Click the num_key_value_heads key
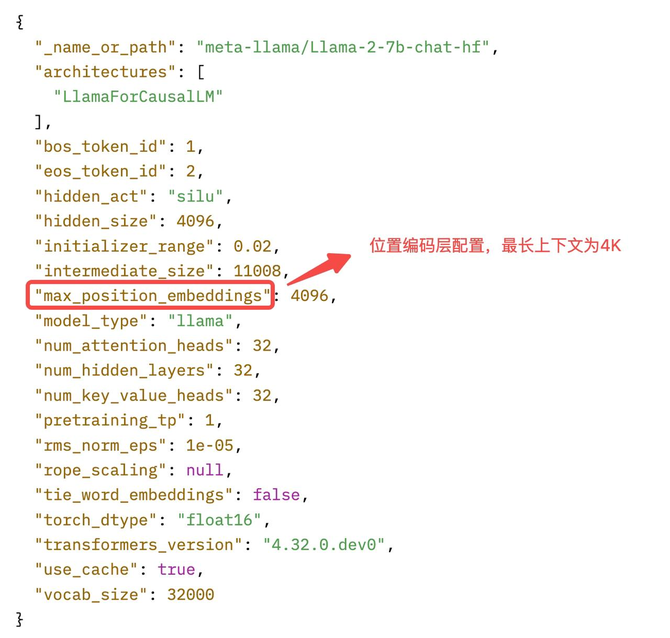Viewport: 670px width, 638px height. pos(135,396)
